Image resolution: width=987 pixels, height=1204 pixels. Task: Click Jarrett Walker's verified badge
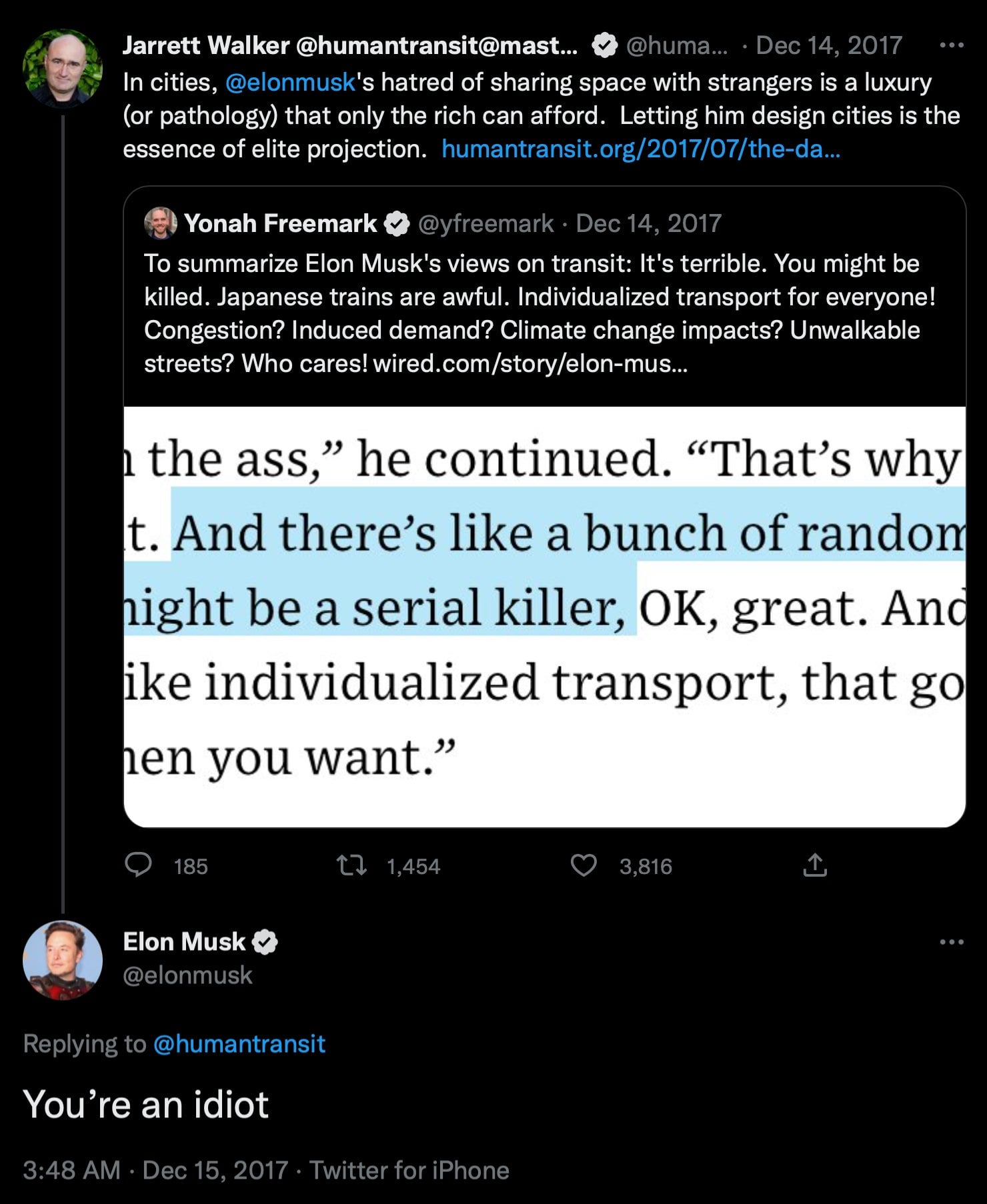point(604,46)
